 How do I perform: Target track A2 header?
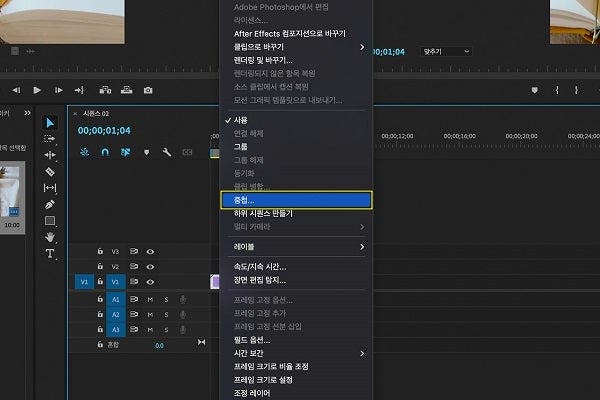(116, 315)
